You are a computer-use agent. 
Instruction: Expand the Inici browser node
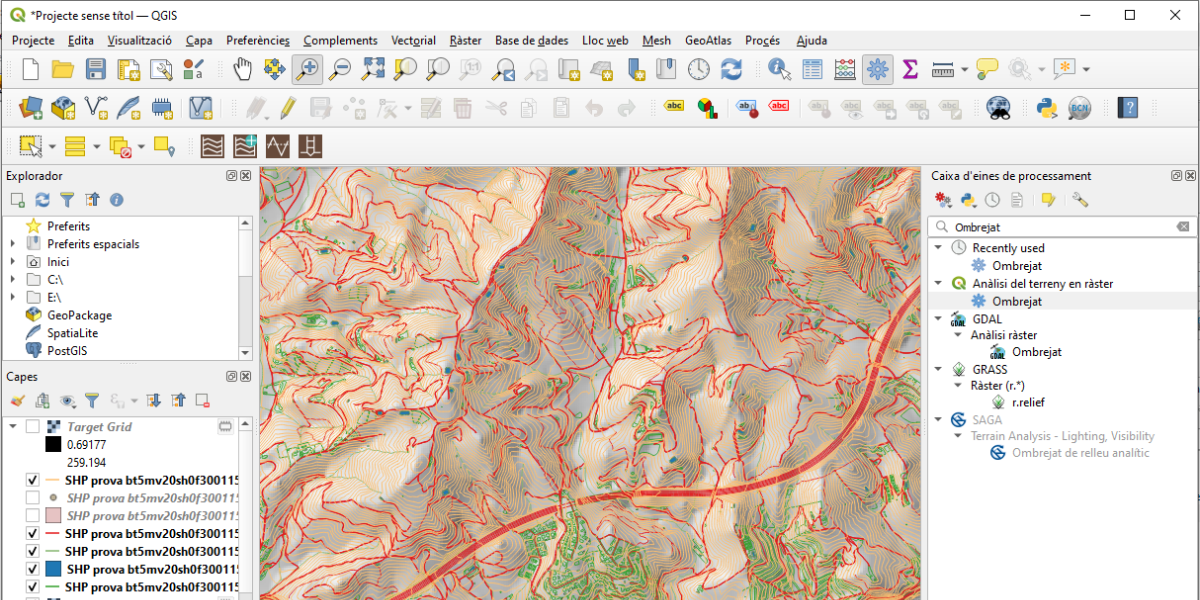point(13,262)
